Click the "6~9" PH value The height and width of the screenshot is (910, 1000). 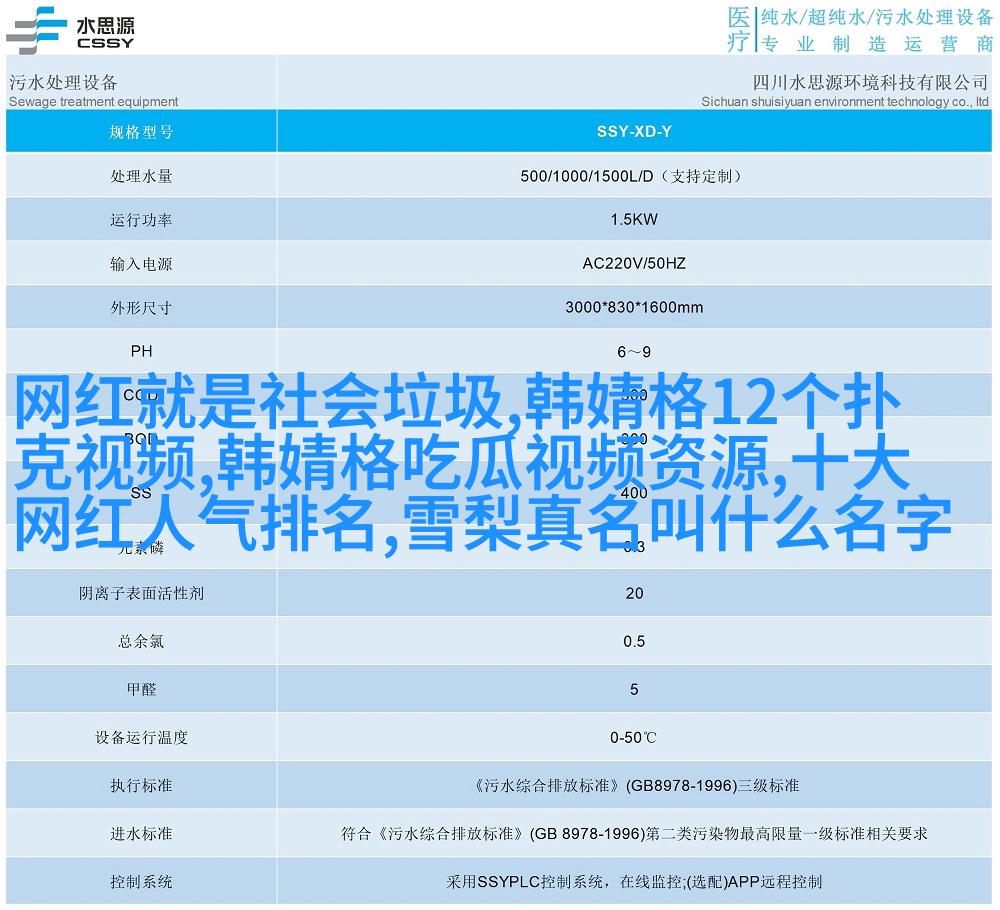[634, 352]
